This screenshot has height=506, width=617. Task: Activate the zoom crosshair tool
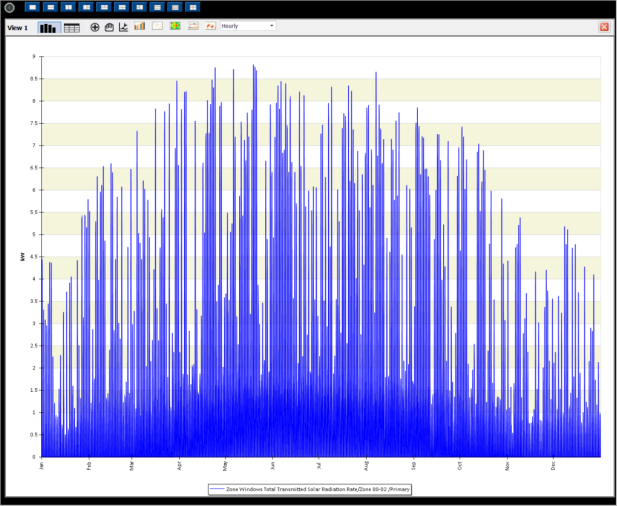point(95,27)
